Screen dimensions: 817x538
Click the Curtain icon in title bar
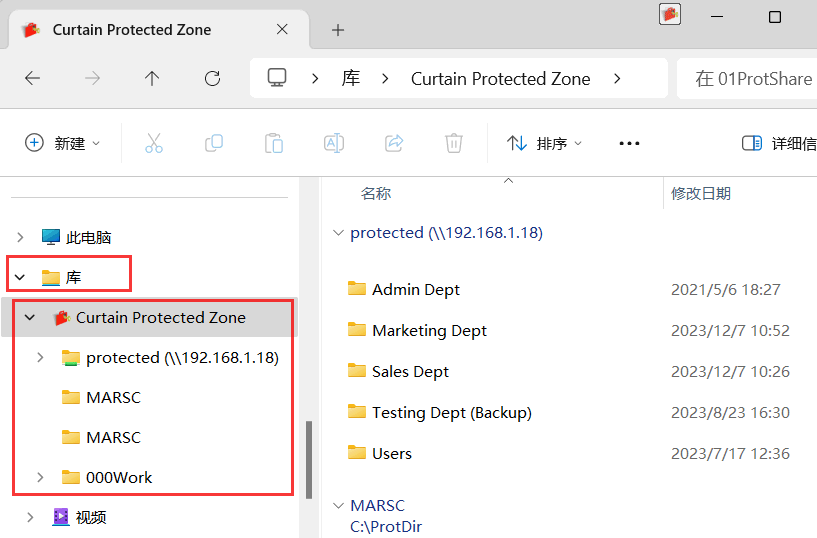coord(670,14)
